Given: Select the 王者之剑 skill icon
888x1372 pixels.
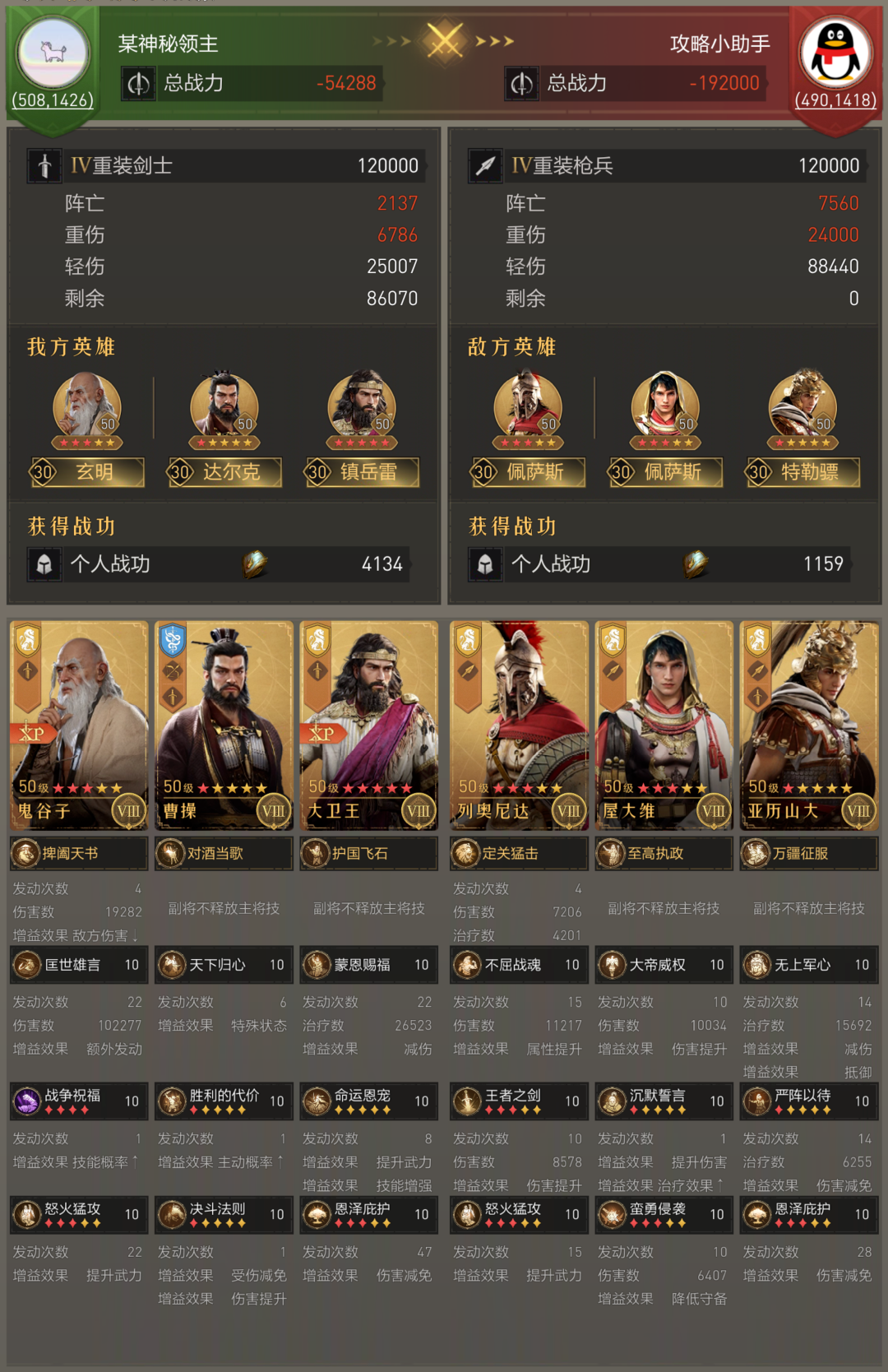Looking at the screenshot, I should click(x=467, y=1101).
